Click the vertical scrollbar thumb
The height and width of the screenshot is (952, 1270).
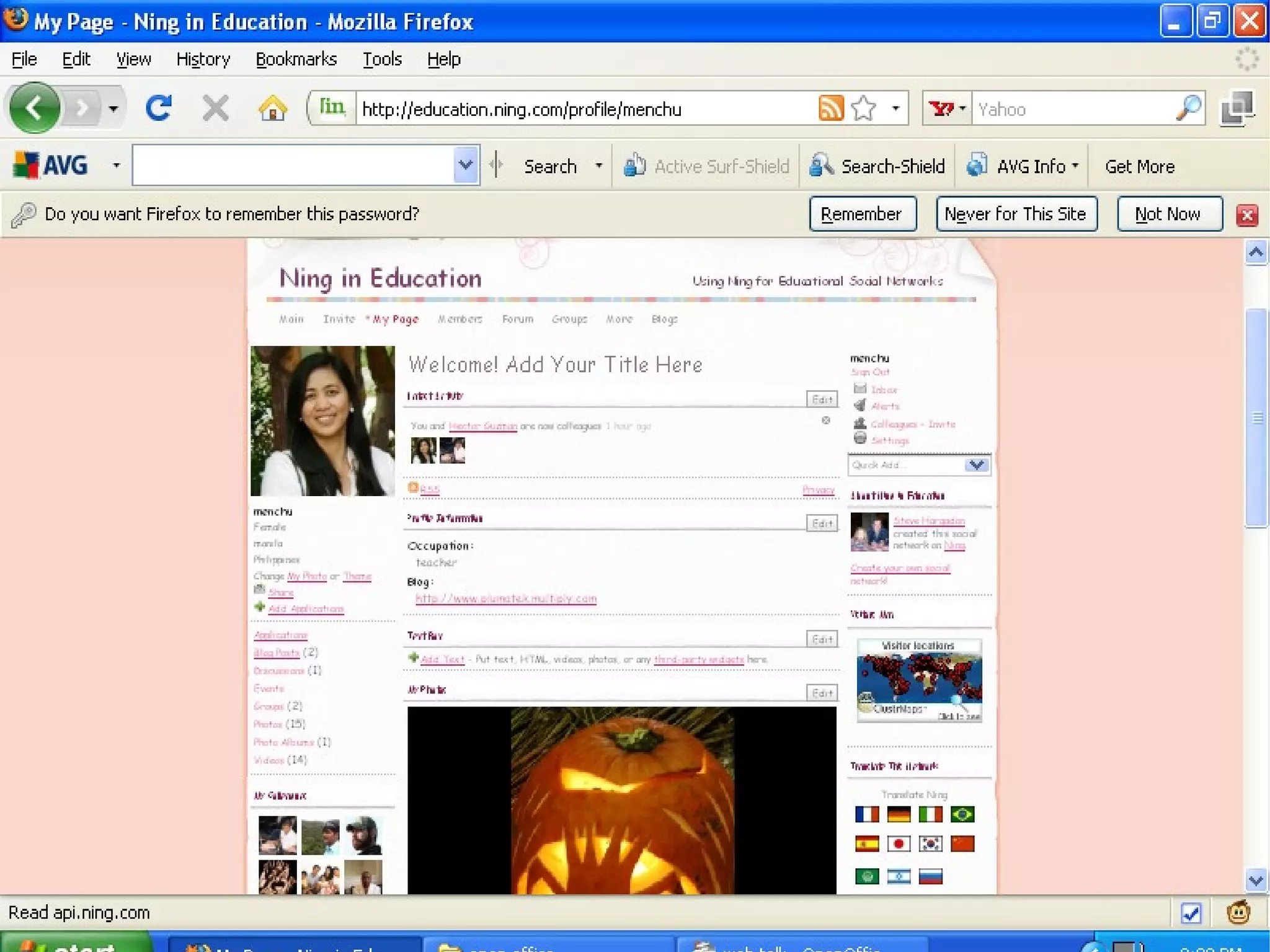coord(1256,417)
